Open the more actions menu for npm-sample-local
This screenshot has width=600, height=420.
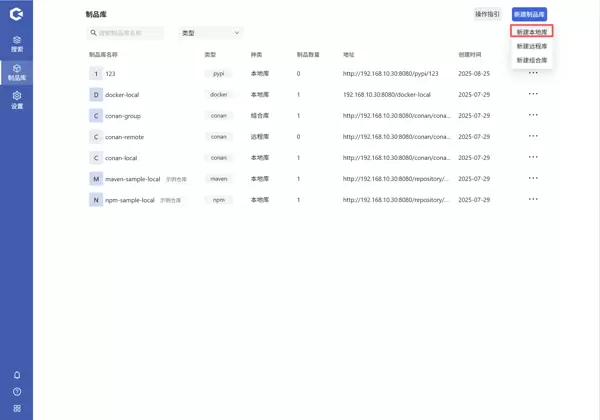[533, 199]
